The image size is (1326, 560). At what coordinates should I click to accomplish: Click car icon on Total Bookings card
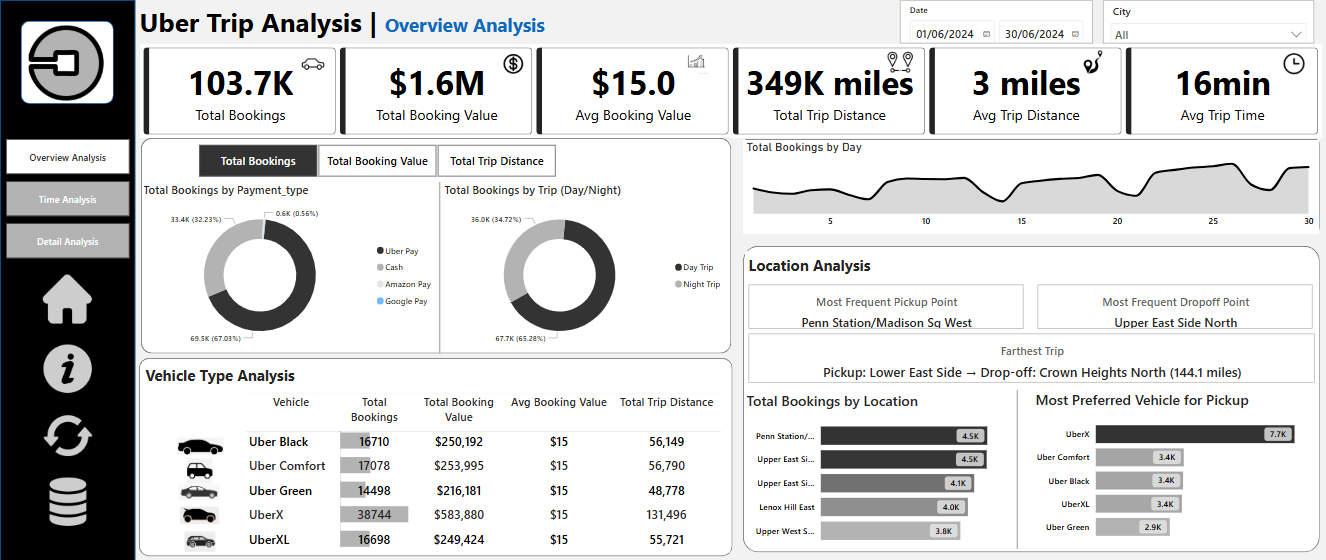pos(313,64)
